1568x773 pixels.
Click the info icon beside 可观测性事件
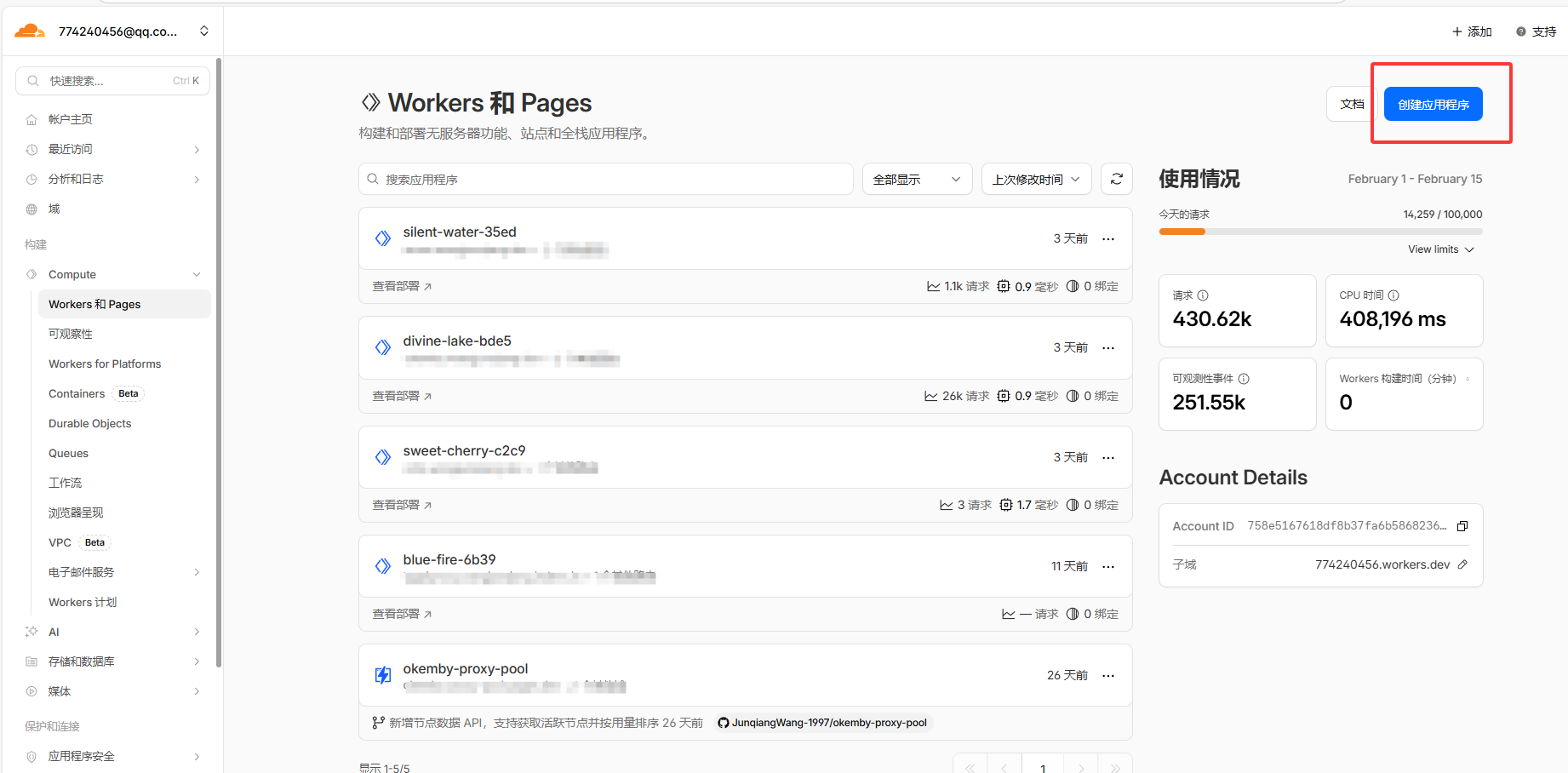[1244, 379]
